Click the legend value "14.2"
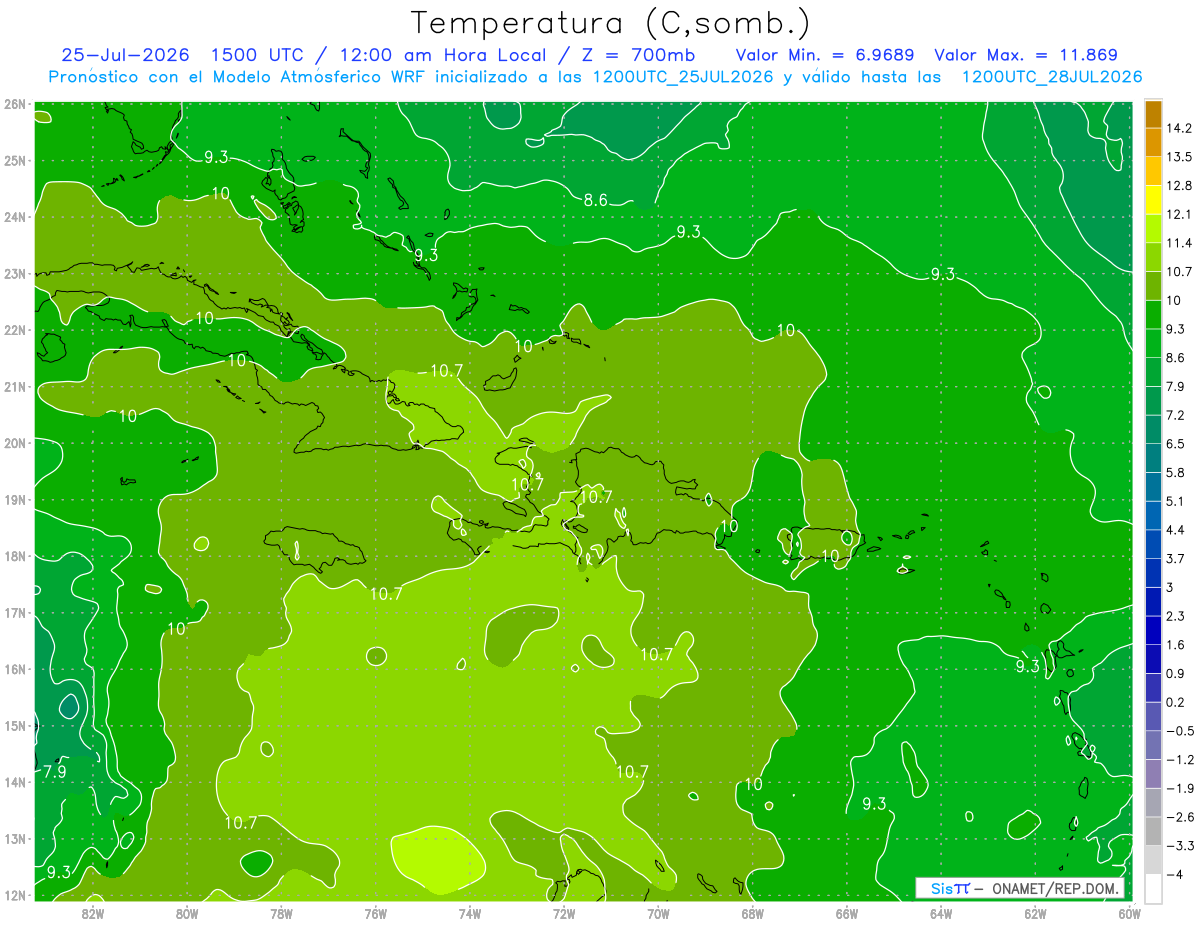 (1179, 128)
